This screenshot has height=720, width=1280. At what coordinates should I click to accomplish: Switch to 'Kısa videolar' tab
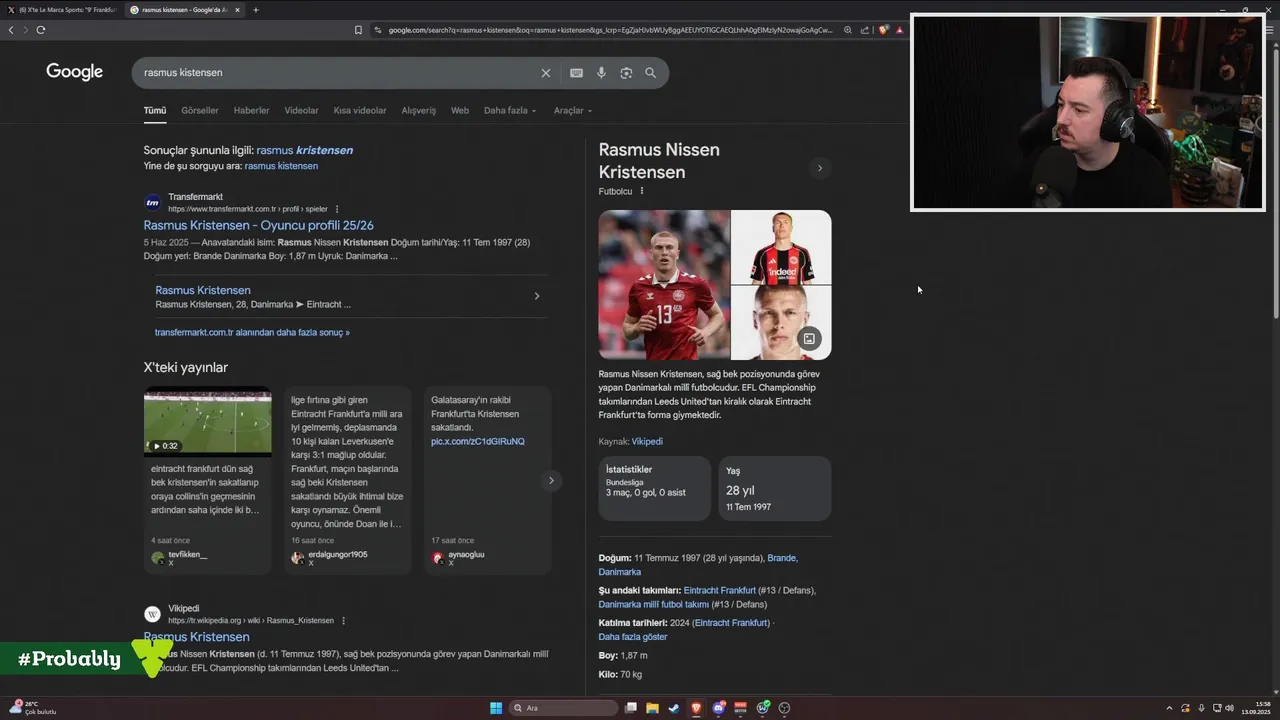point(360,111)
